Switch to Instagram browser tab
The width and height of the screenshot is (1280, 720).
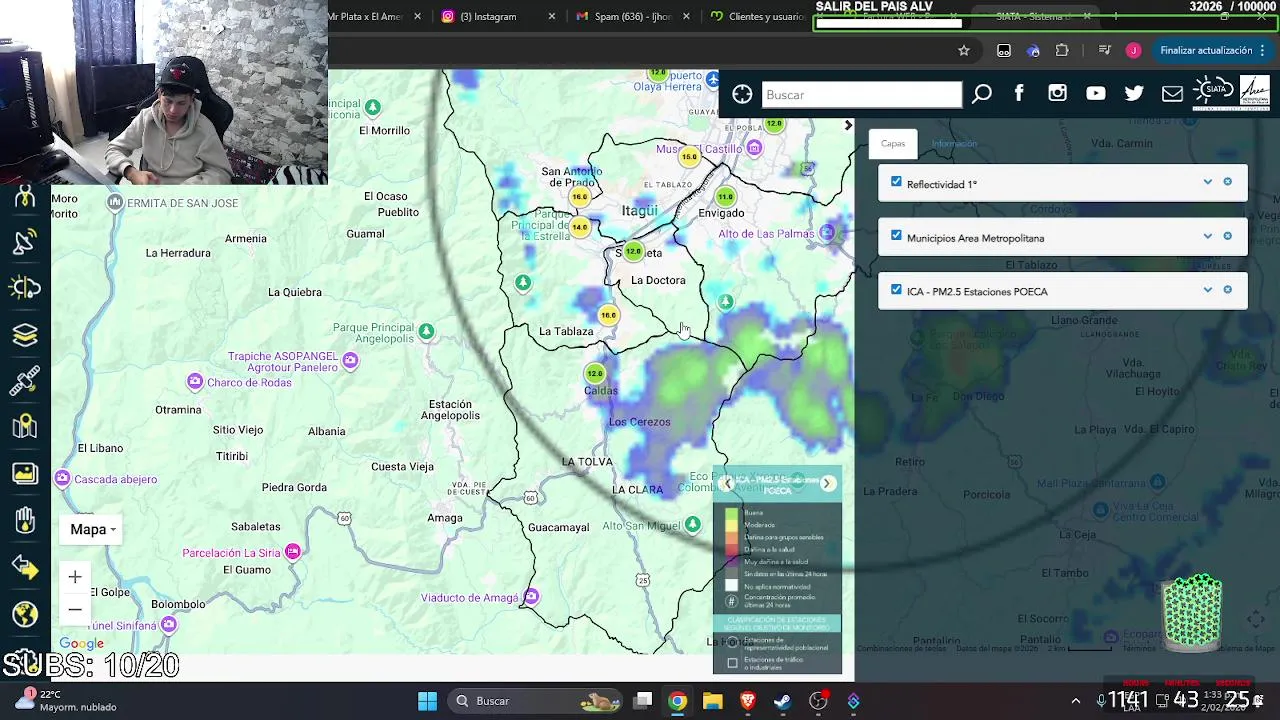pos(498,16)
